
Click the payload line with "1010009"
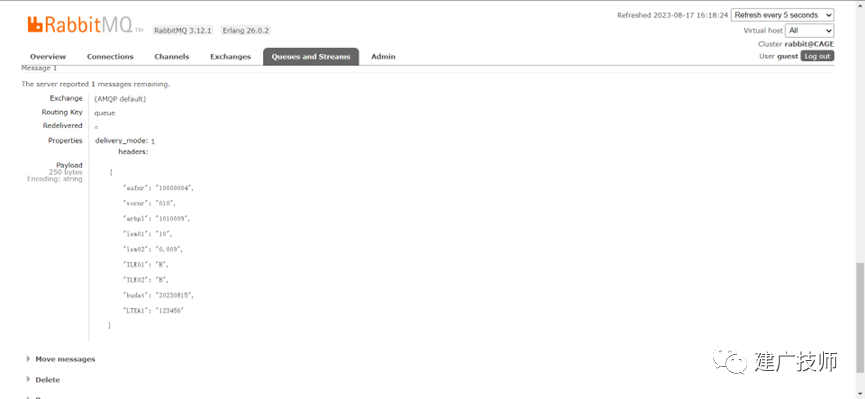coord(158,219)
